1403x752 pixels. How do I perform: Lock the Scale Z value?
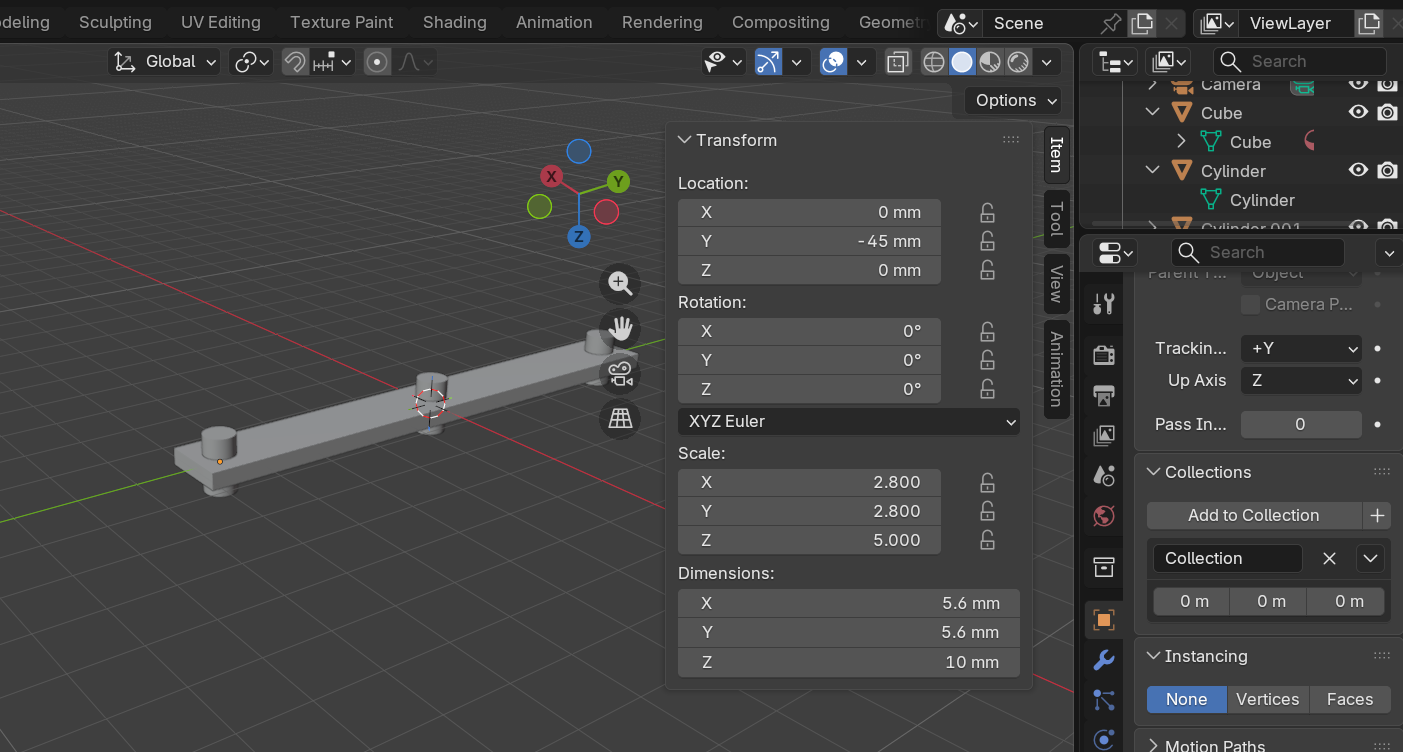pyautogui.click(x=987, y=540)
